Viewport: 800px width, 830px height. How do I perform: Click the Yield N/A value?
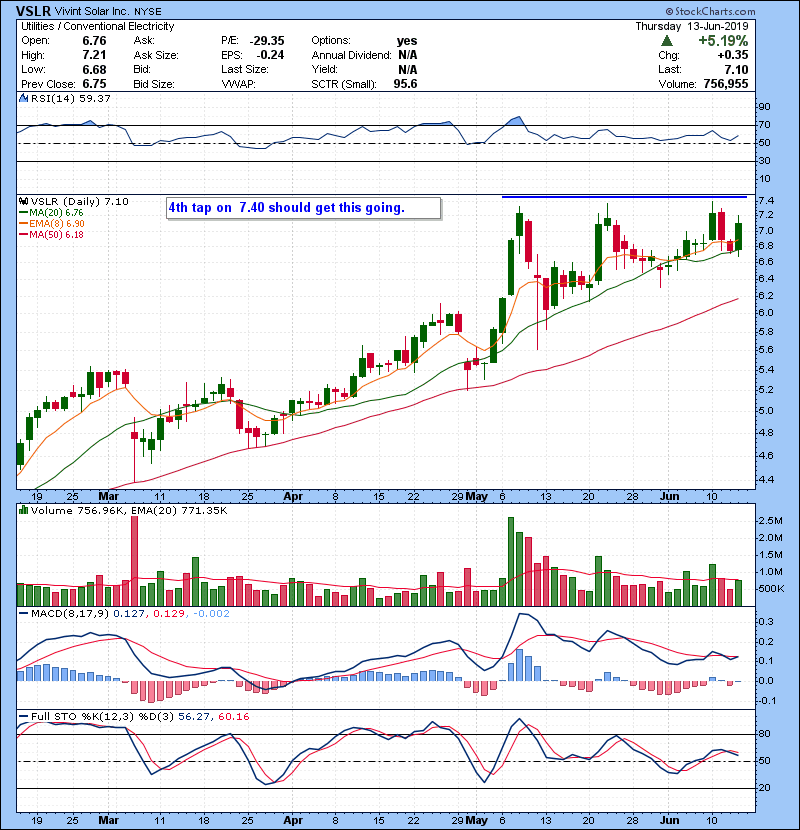[x=408, y=70]
